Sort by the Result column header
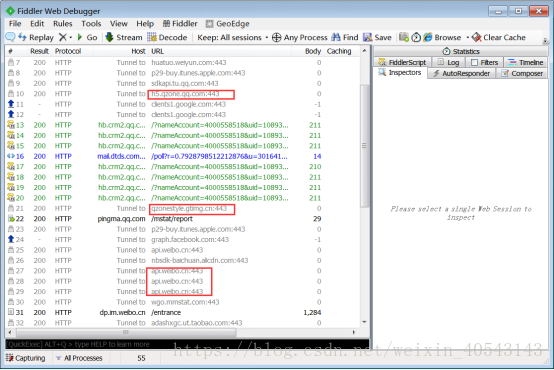 coord(39,51)
